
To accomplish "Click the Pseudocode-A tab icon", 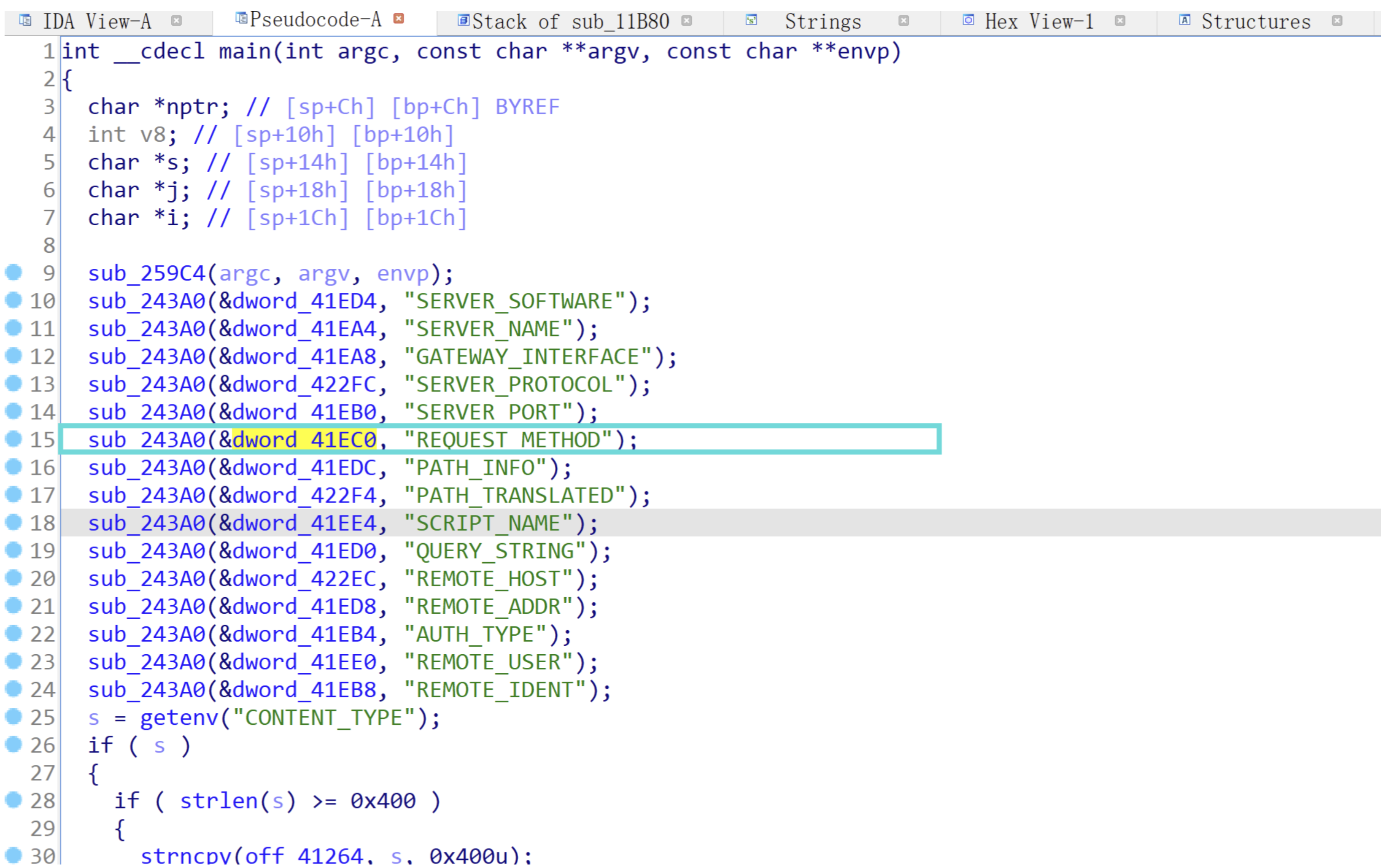I will coord(241,18).
